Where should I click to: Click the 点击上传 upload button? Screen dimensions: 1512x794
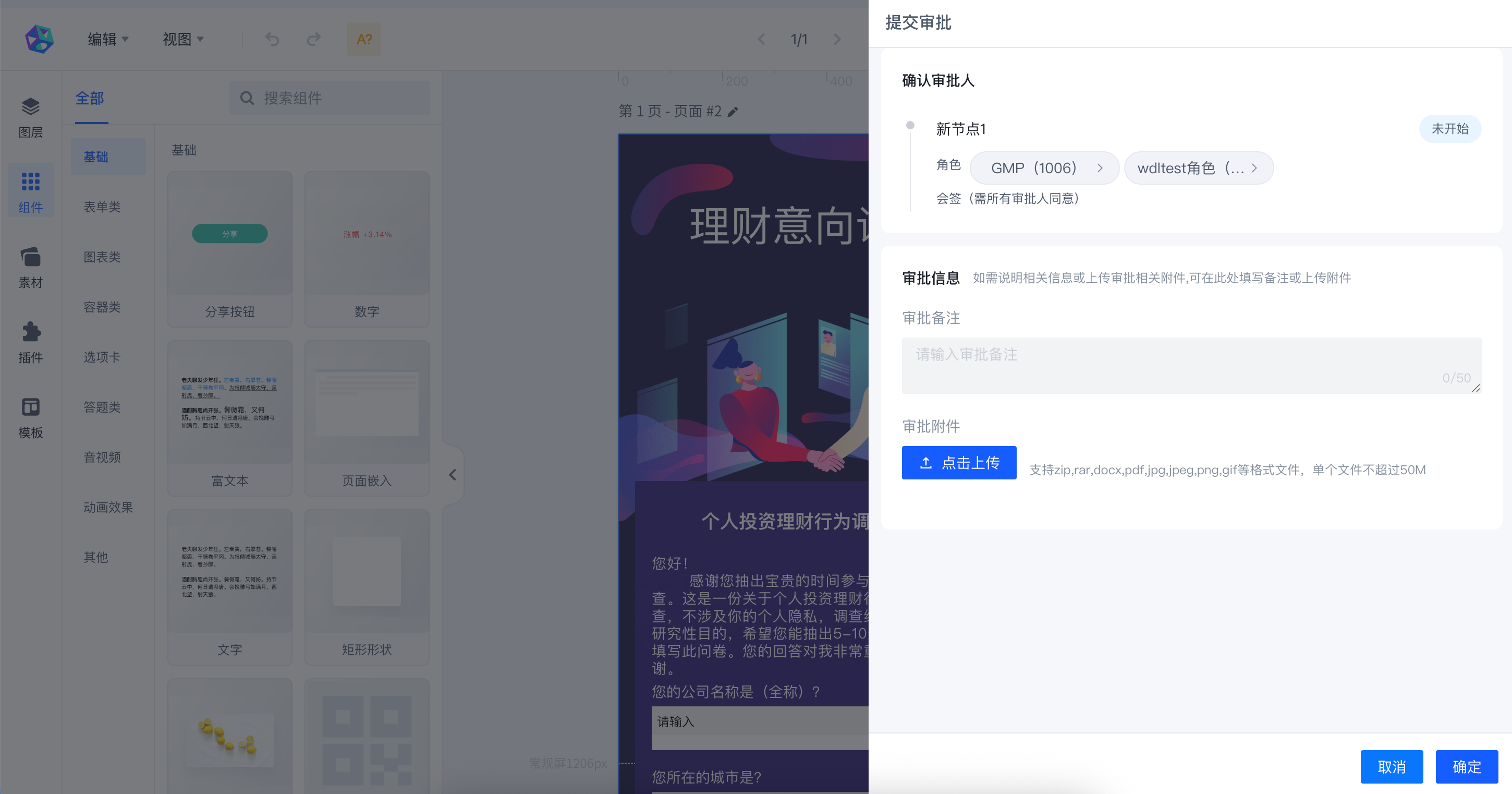[958, 463]
